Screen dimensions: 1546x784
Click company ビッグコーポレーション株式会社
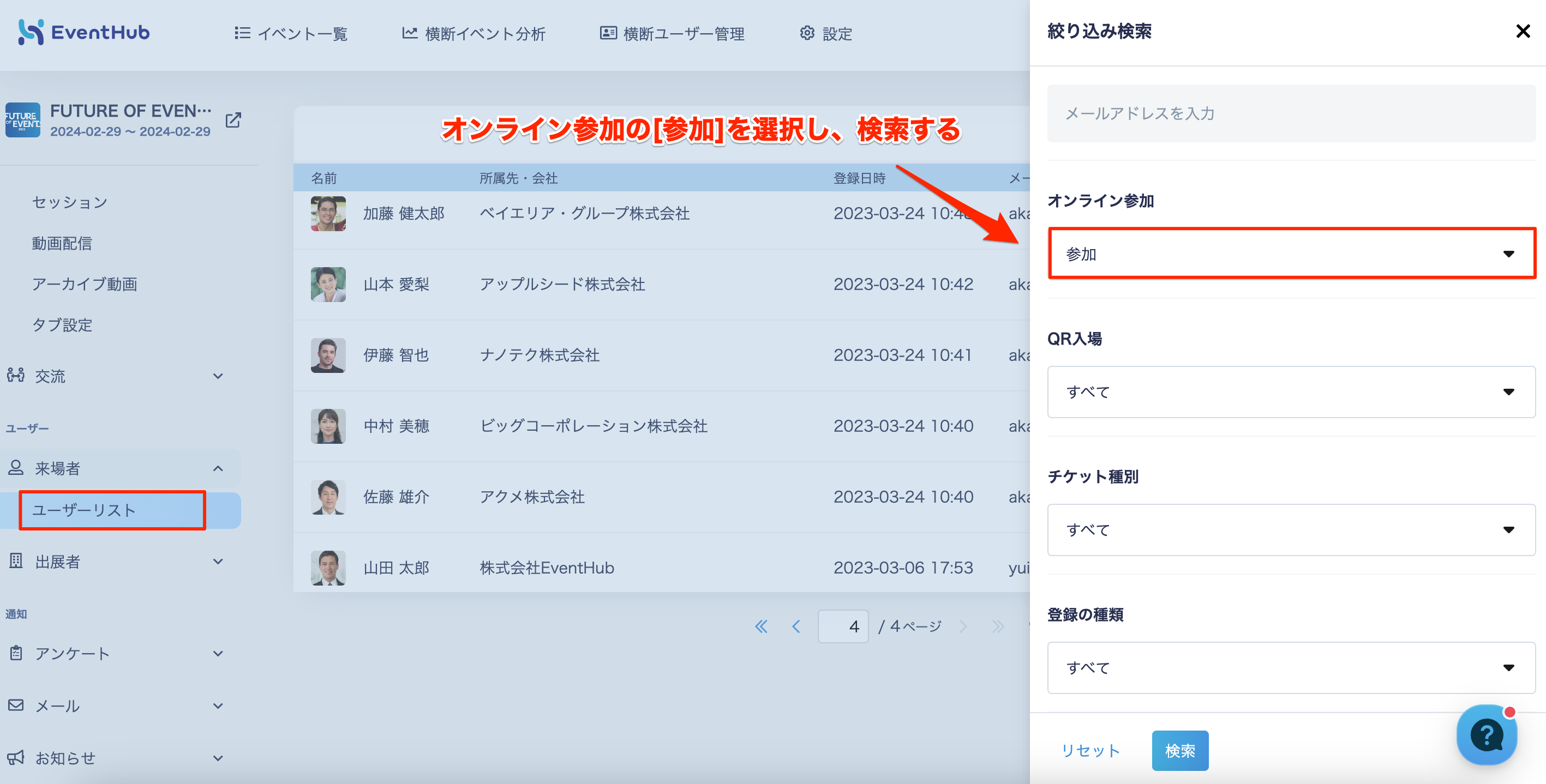(594, 426)
